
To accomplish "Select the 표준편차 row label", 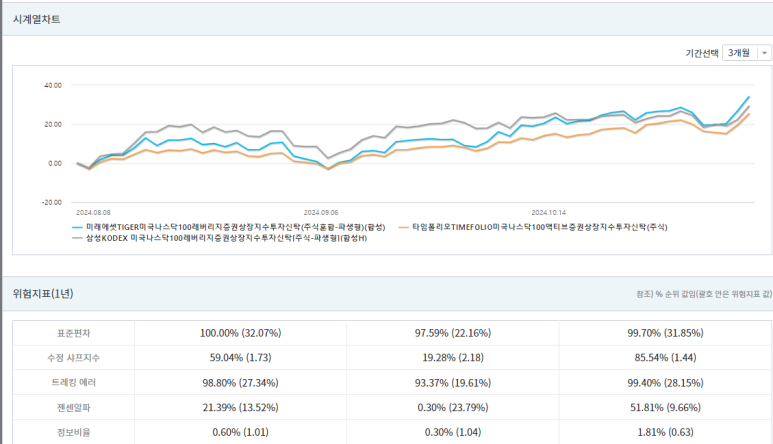I will (73, 333).
